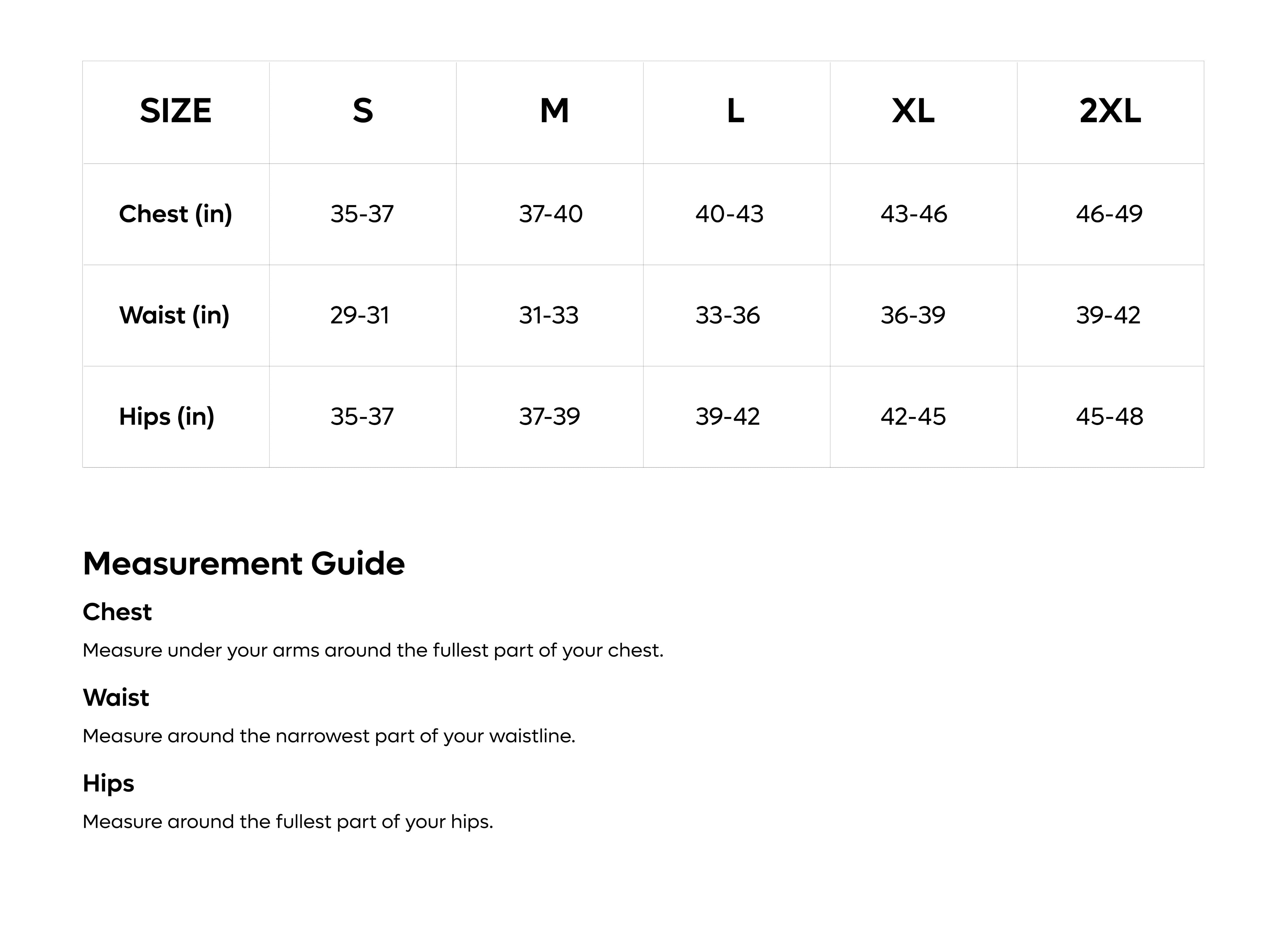Click the Hips (in) row label
The height and width of the screenshot is (935, 1288).
coord(166,416)
